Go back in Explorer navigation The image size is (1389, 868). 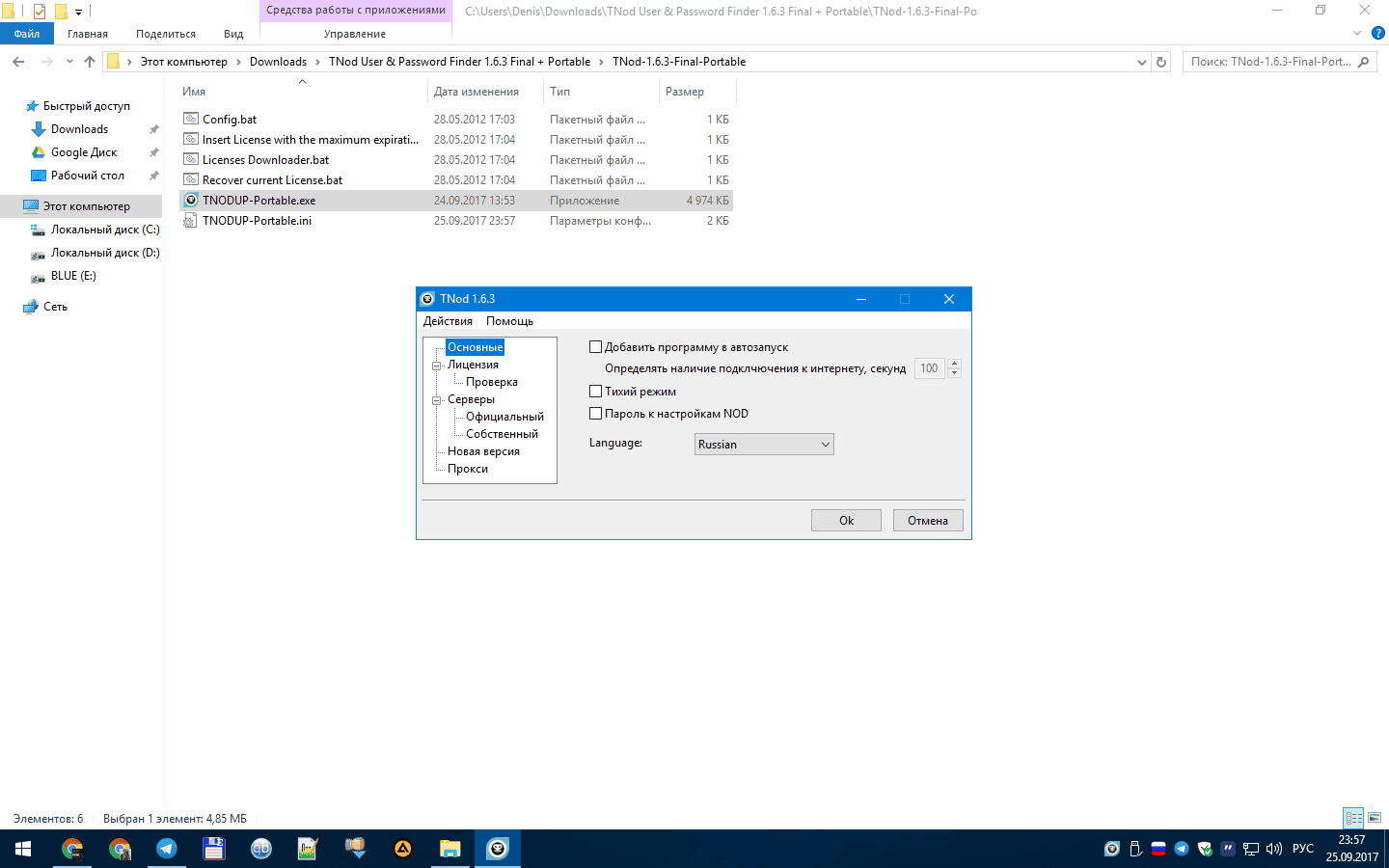[x=18, y=62]
